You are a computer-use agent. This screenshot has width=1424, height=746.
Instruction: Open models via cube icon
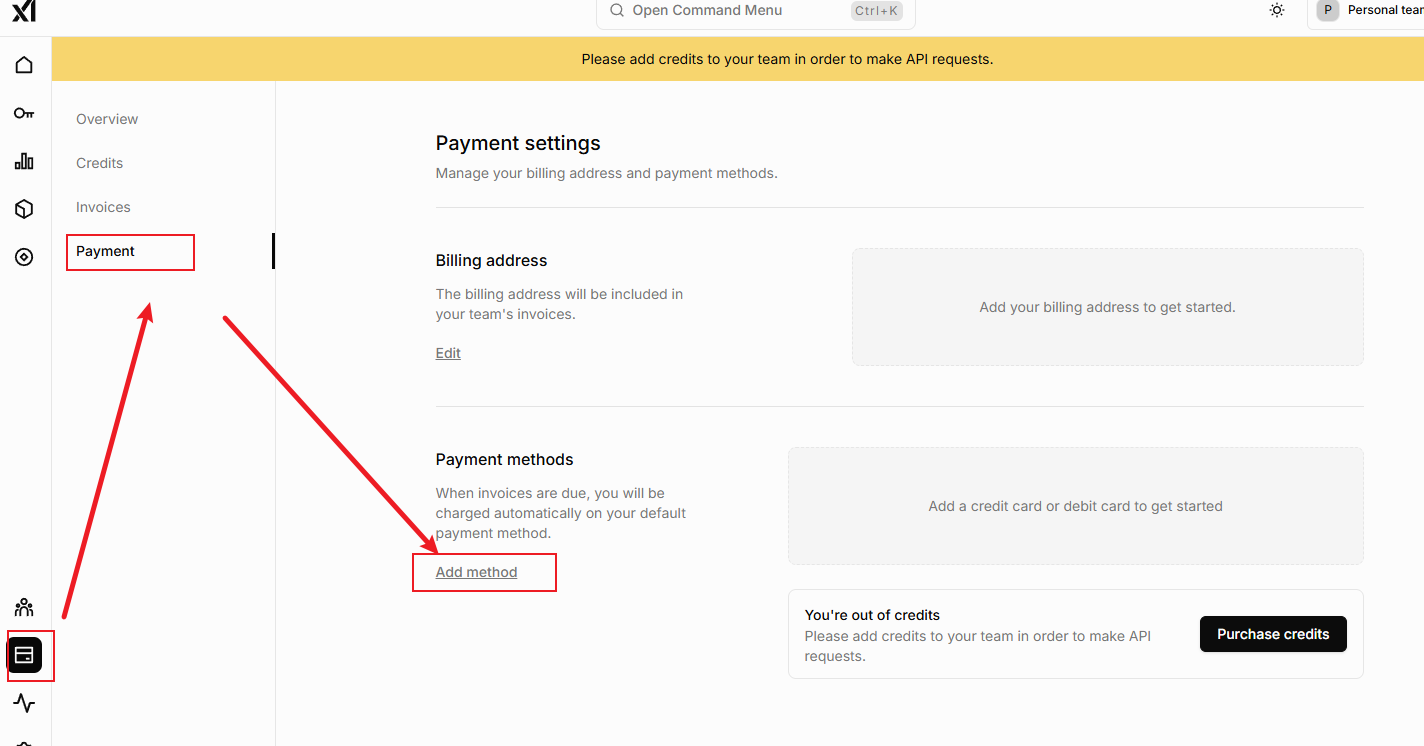point(24,209)
